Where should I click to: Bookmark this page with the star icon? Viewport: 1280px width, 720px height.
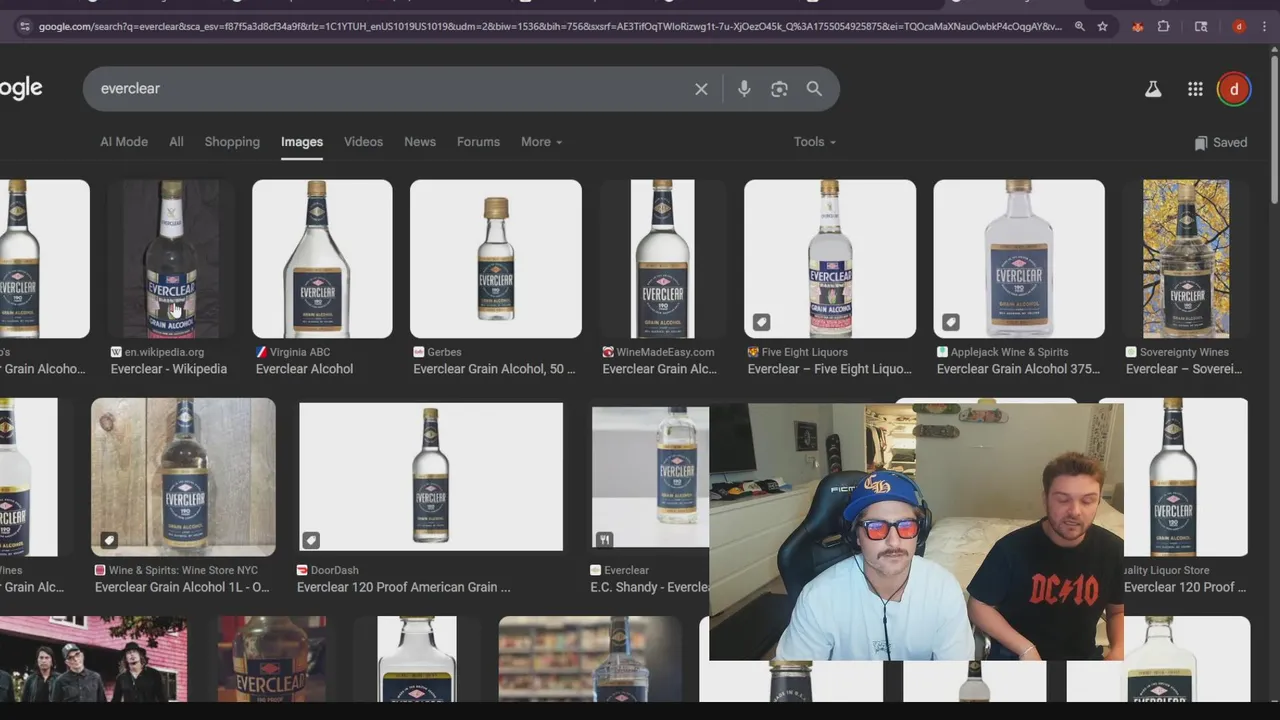coord(1103,27)
